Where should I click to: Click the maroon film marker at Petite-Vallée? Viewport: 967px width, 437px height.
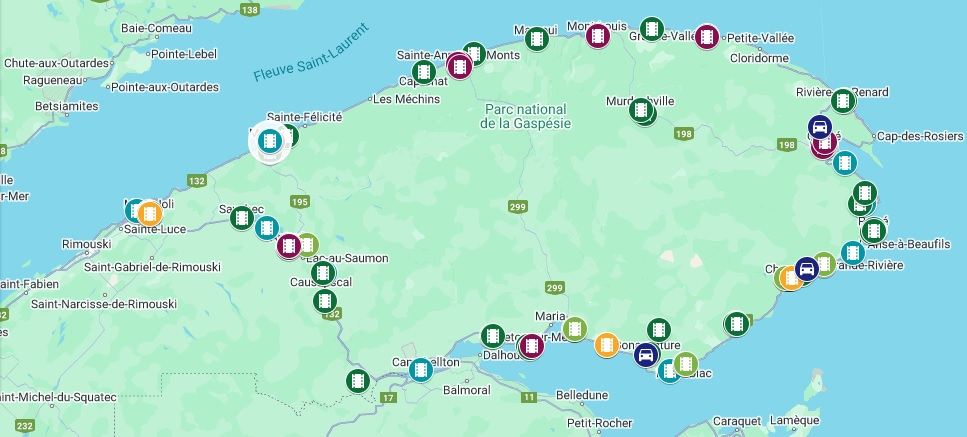(x=707, y=37)
